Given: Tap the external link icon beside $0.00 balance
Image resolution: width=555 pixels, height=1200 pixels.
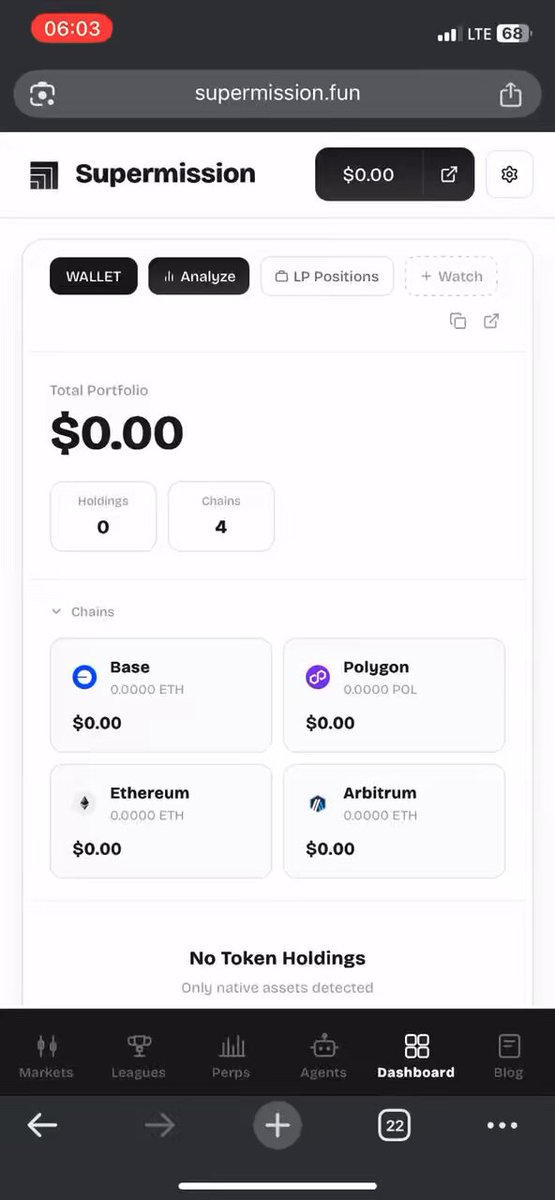Looking at the screenshot, I should [449, 174].
